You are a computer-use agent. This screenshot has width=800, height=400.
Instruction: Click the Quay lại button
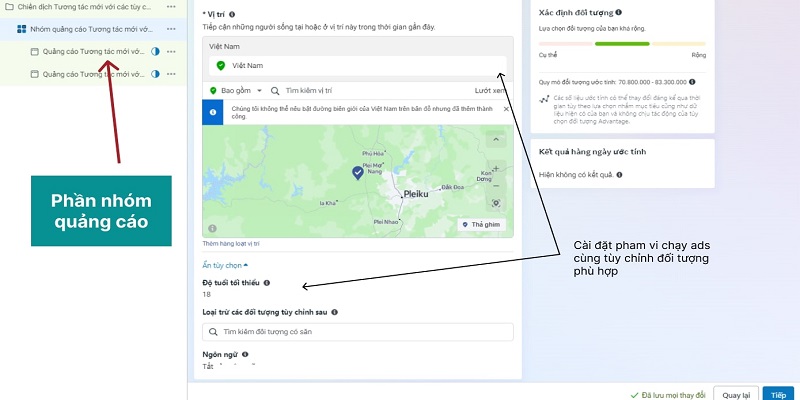(x=736, y=395)
